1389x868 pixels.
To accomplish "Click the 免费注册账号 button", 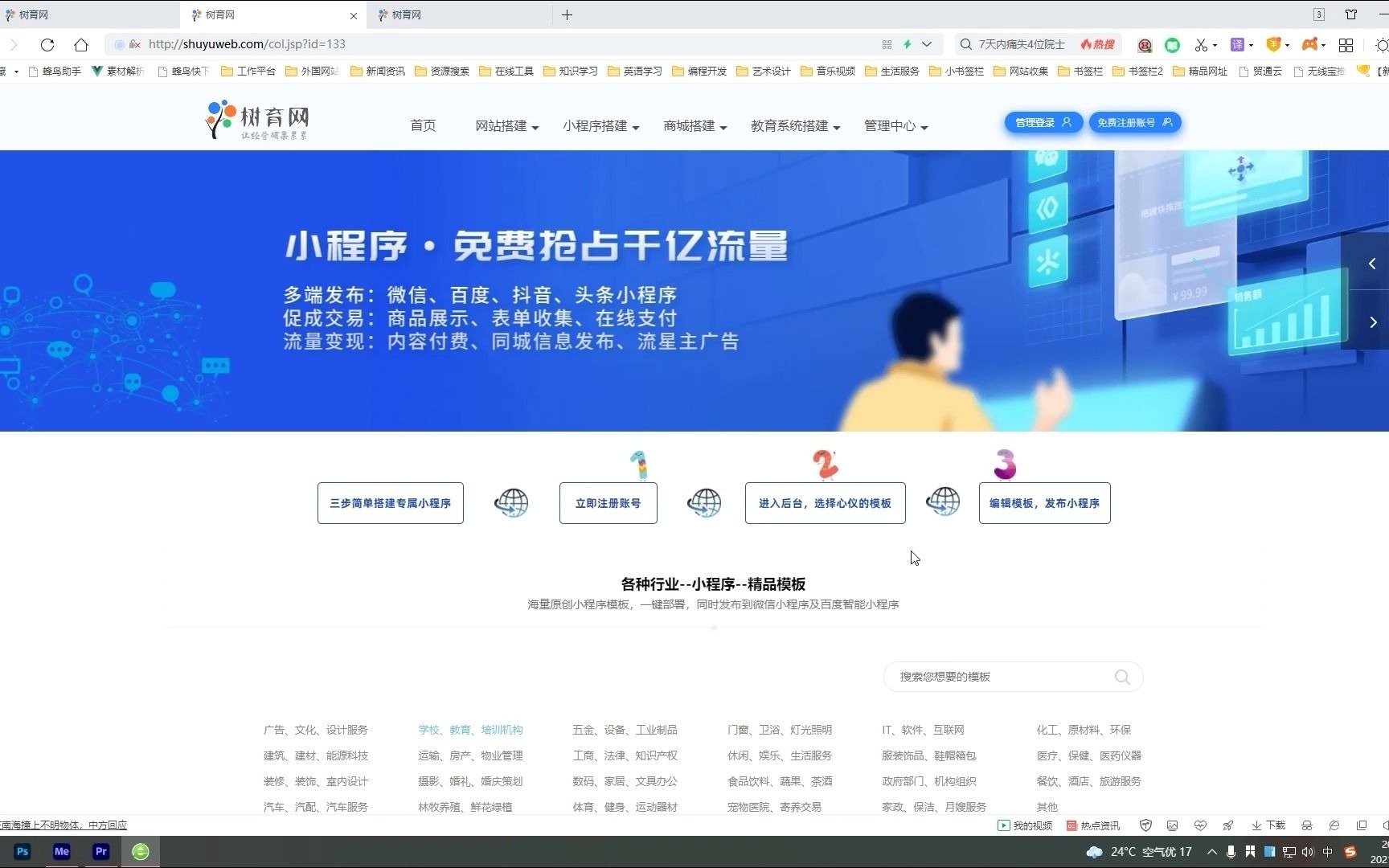I will [1134, 122].
